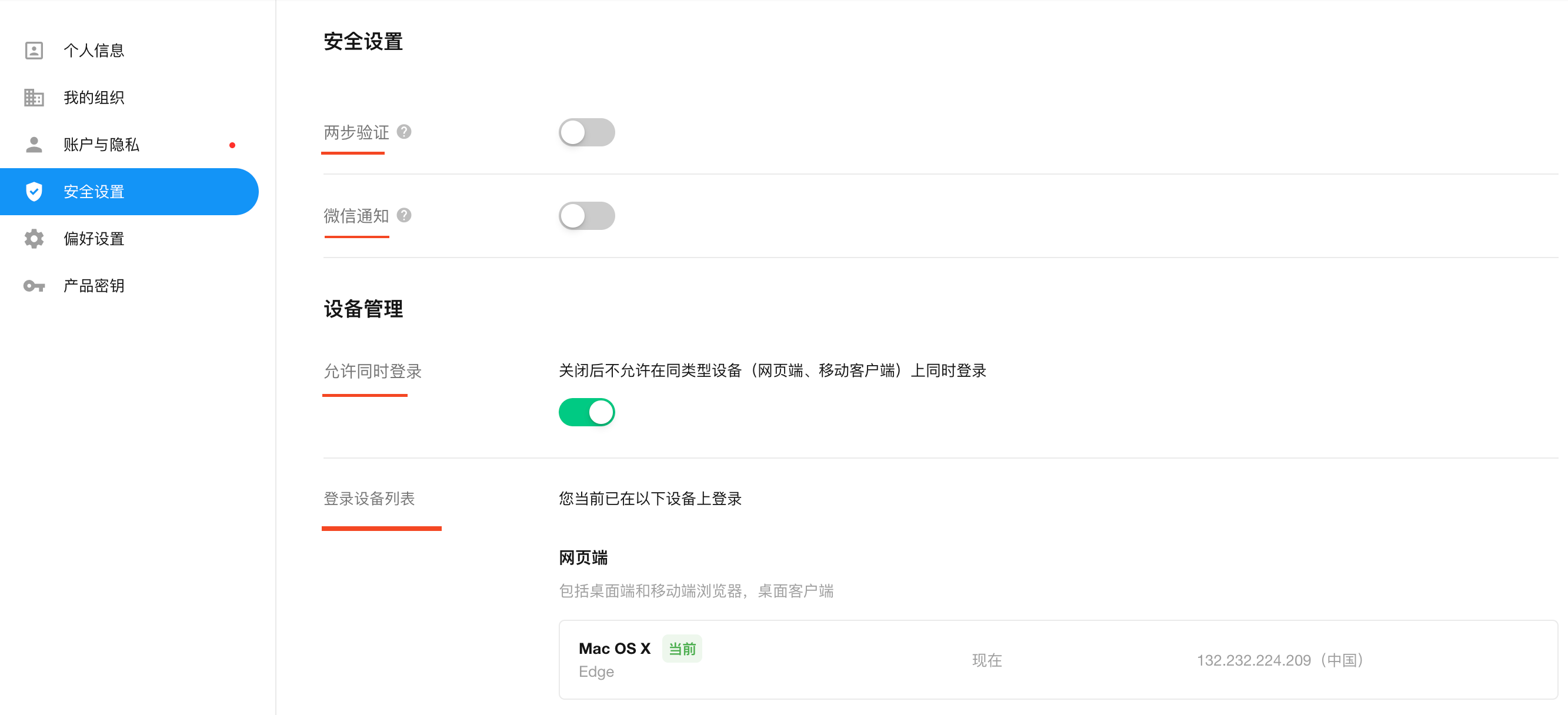This screenshot has height=715, width=1568.
Task: Click the personal info ID card icon
Action: (34, 51)
